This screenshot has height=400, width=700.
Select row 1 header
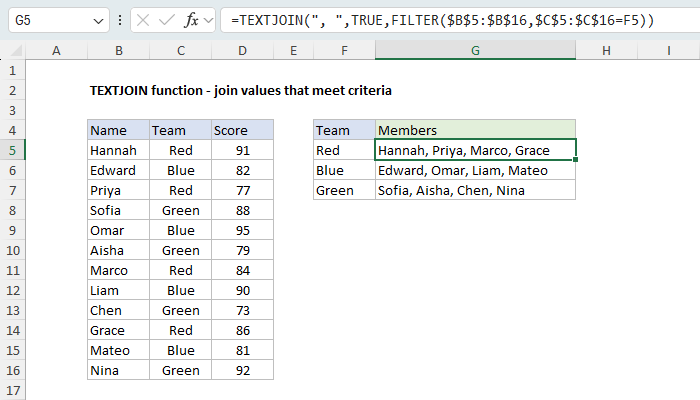click(12, 71)
